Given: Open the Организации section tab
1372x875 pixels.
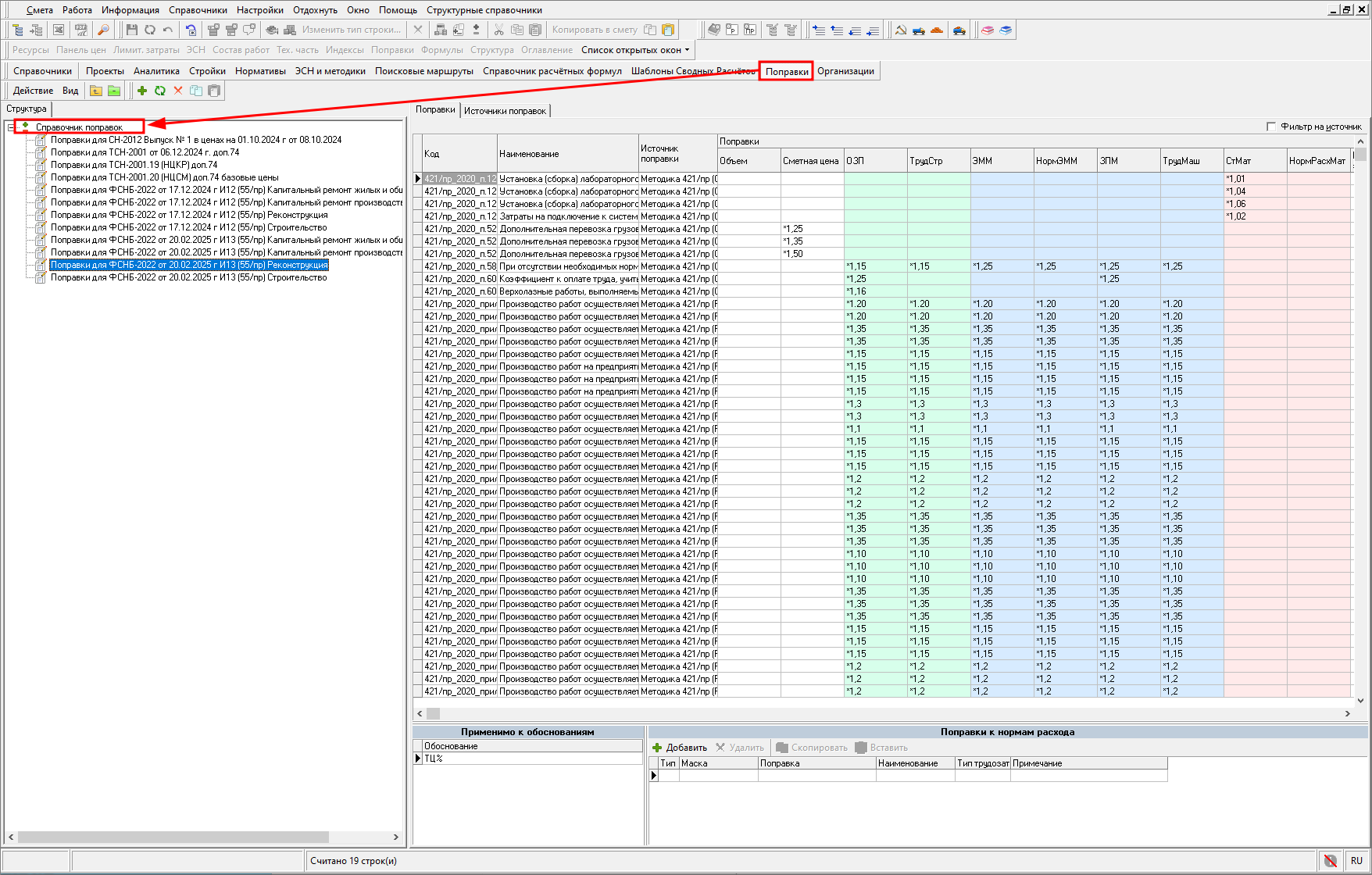Looking at the screenshot, I should tap(845, 71).
